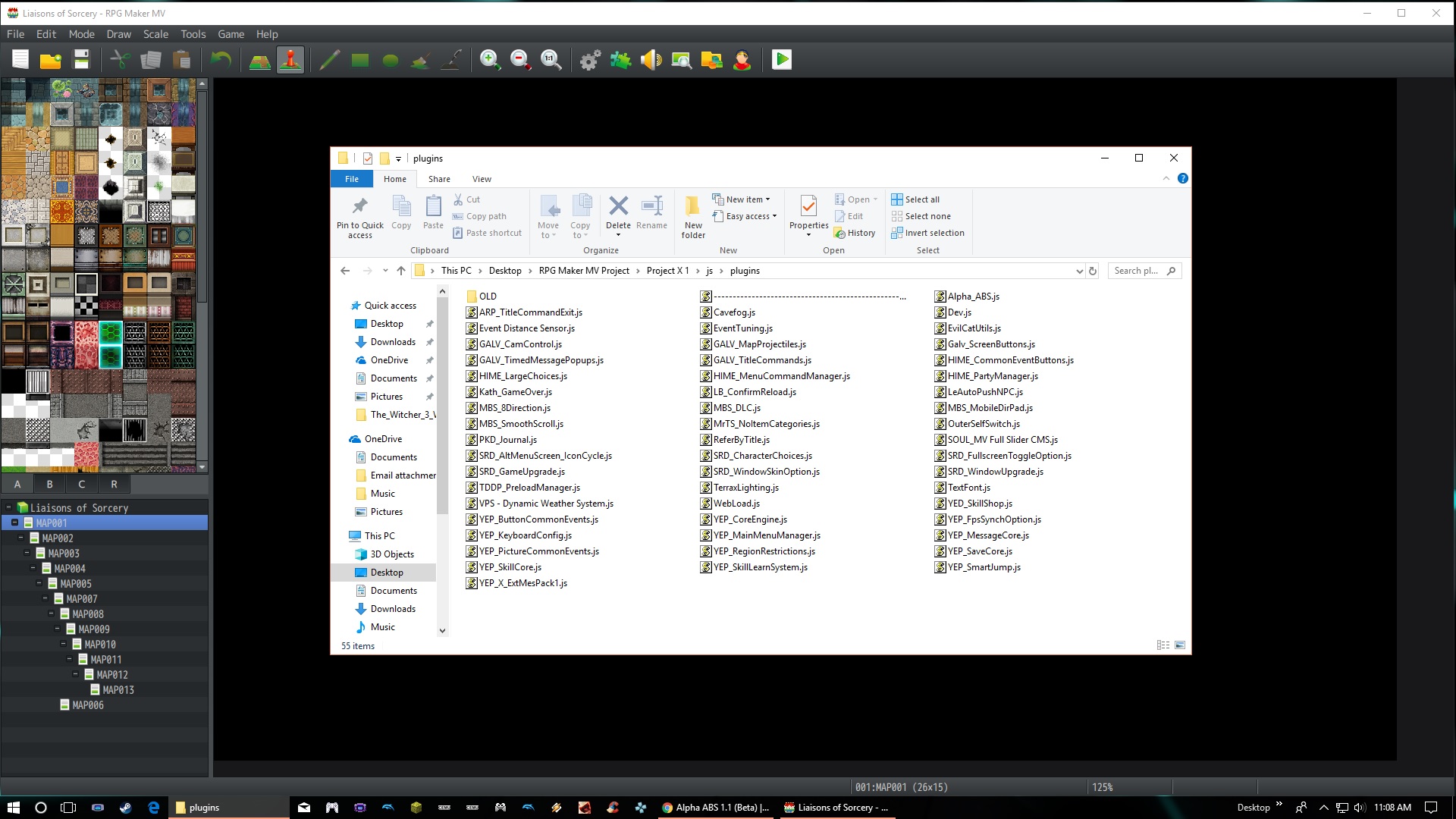Open the Windows Start menu
This screenshot has height=819, width=1456.
pos(13,808)
